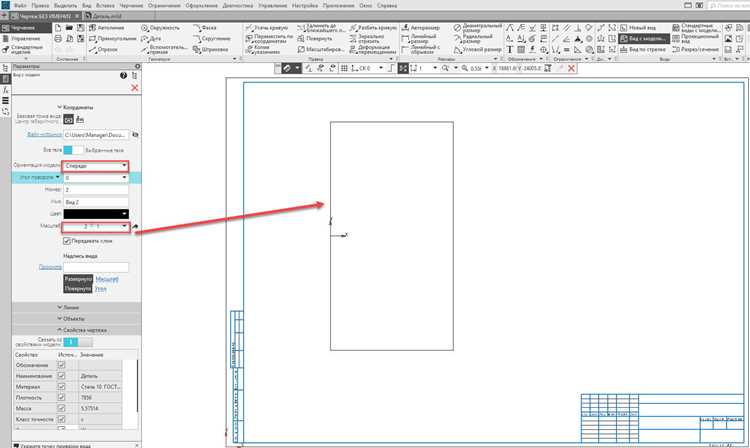Click the Файл-источник link

[44, 135]
